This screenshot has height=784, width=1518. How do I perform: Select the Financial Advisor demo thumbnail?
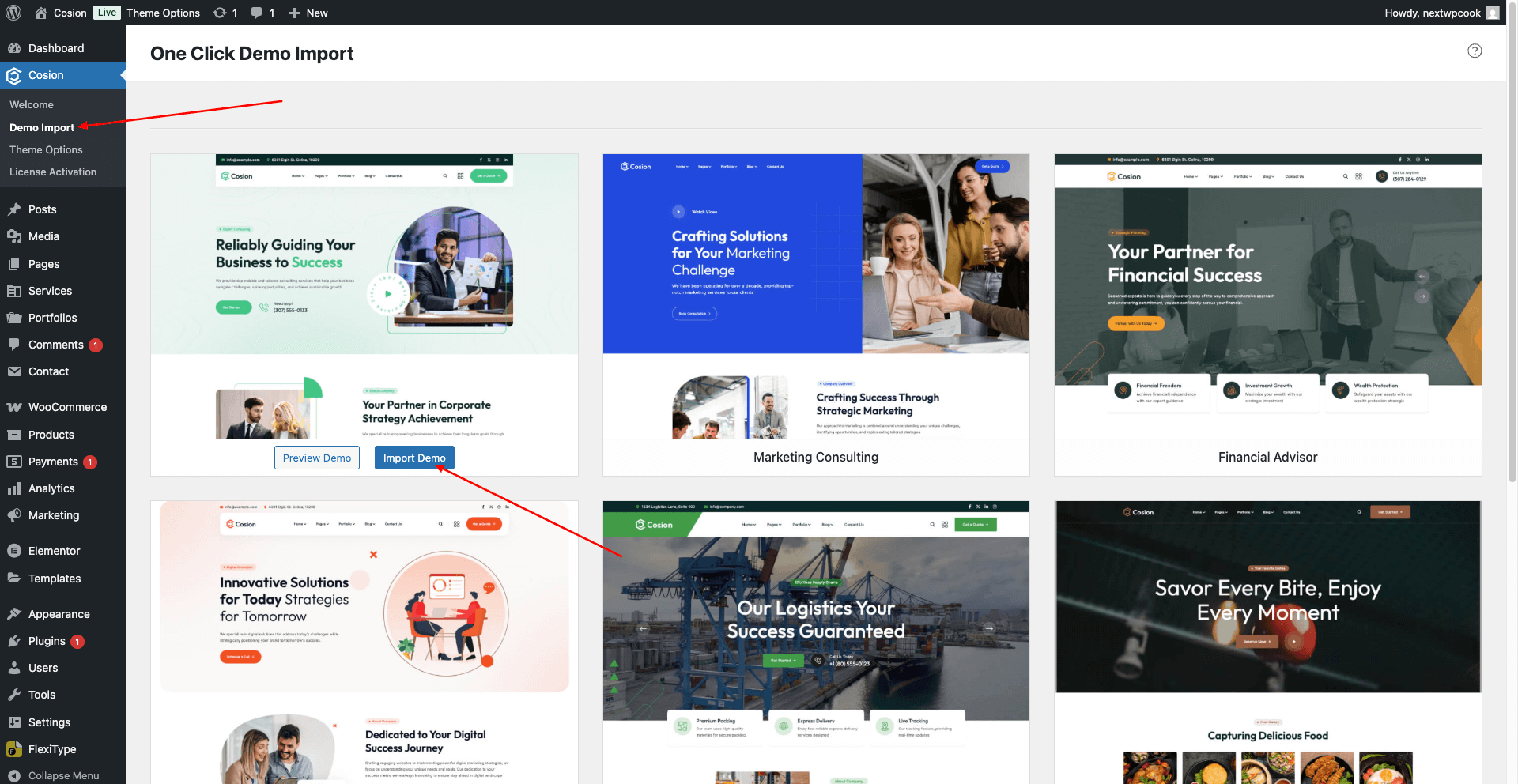[x=1268, y=296]
